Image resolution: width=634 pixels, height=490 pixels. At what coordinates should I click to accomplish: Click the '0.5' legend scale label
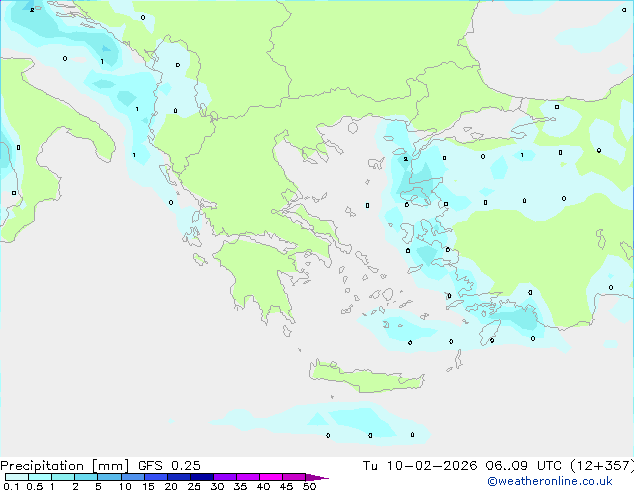click(x=35, y=486)
